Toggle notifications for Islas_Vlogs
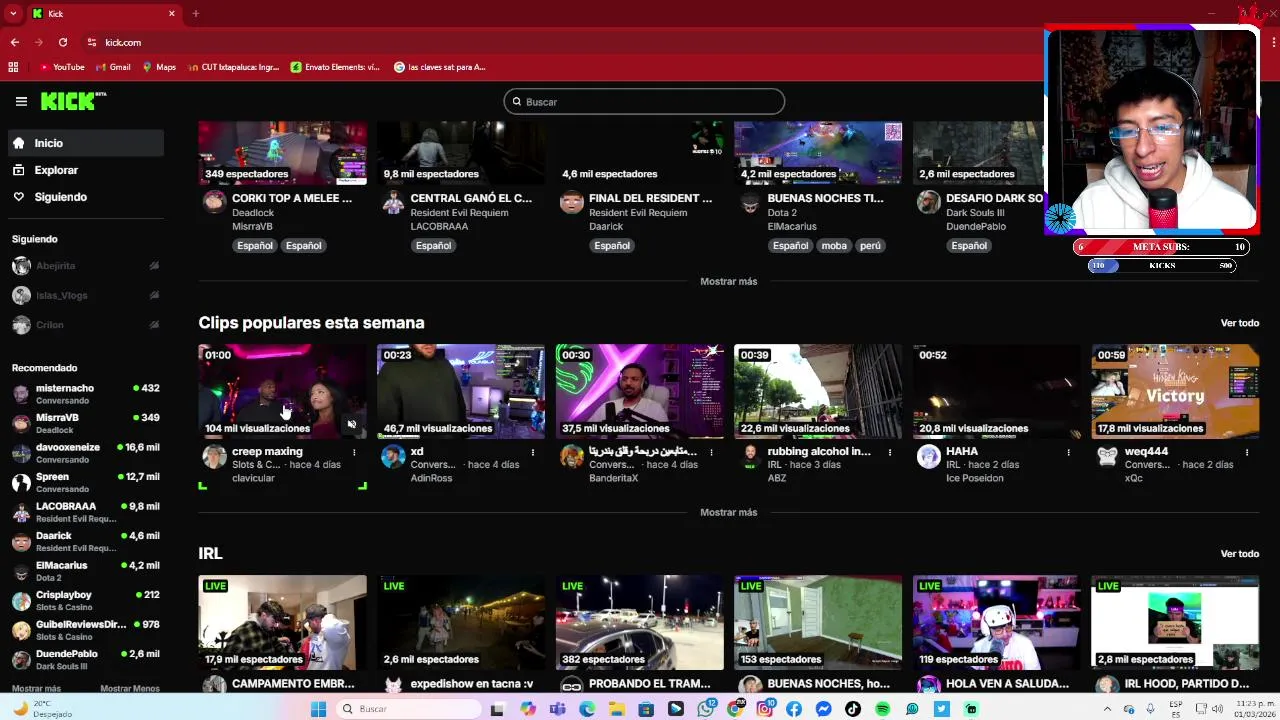1280x720 pixels. (154, 295)
